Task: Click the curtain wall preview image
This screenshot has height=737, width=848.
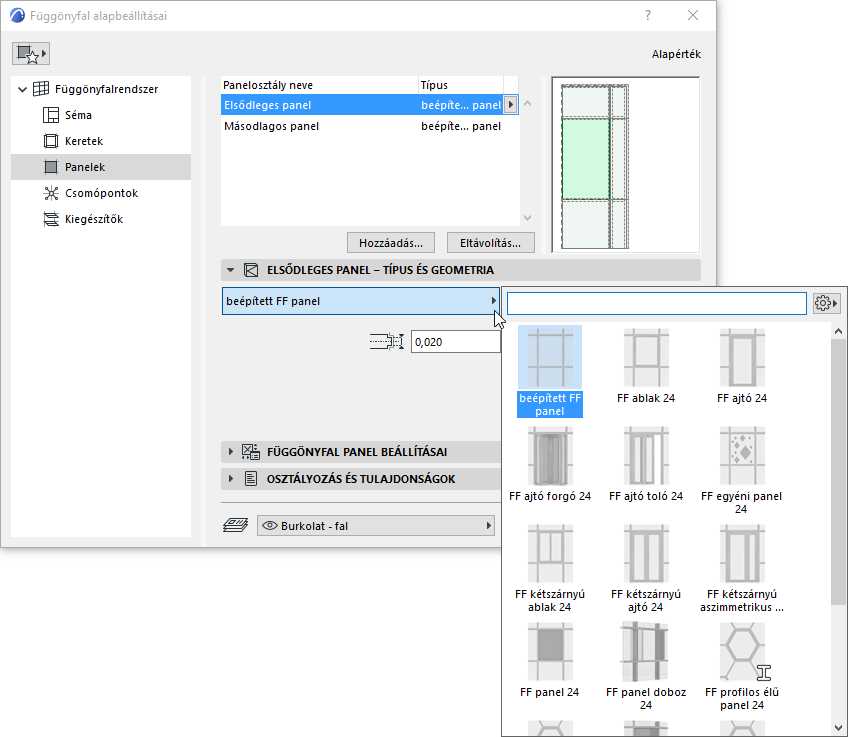Action: point(626,165)
